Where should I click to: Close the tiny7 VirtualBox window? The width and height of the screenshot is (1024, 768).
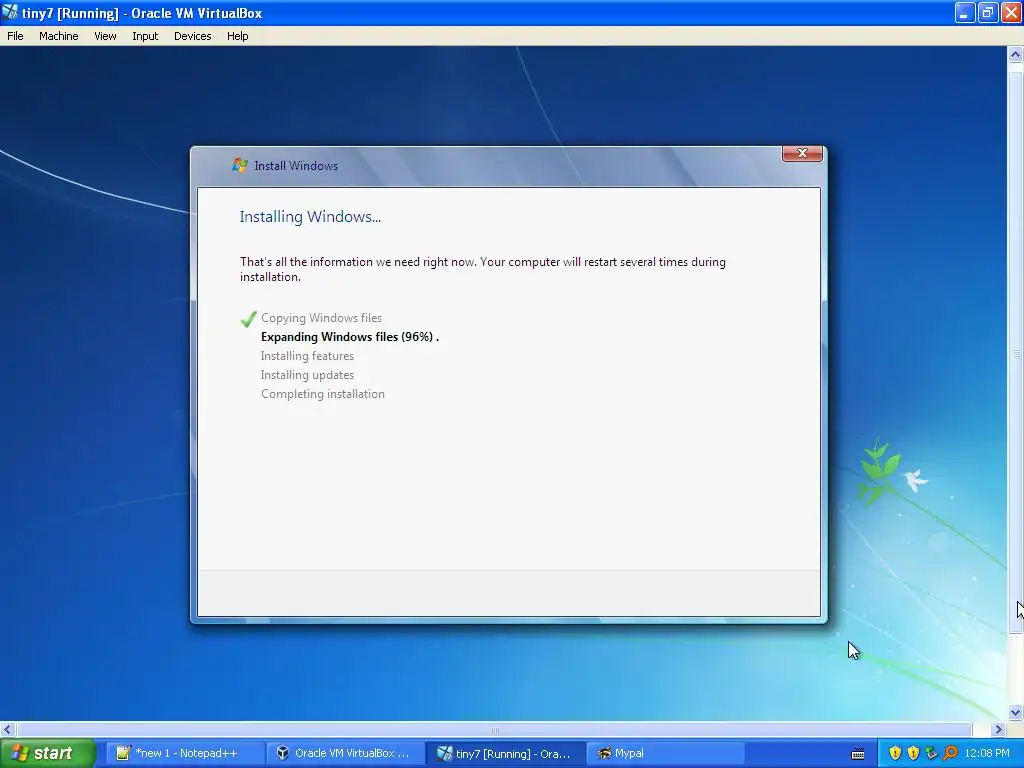[1011, 12]
